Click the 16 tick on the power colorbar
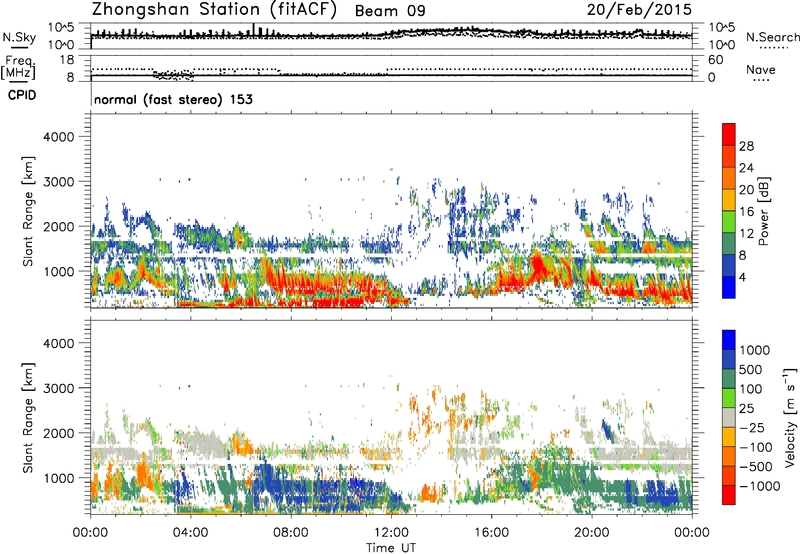 746,212
